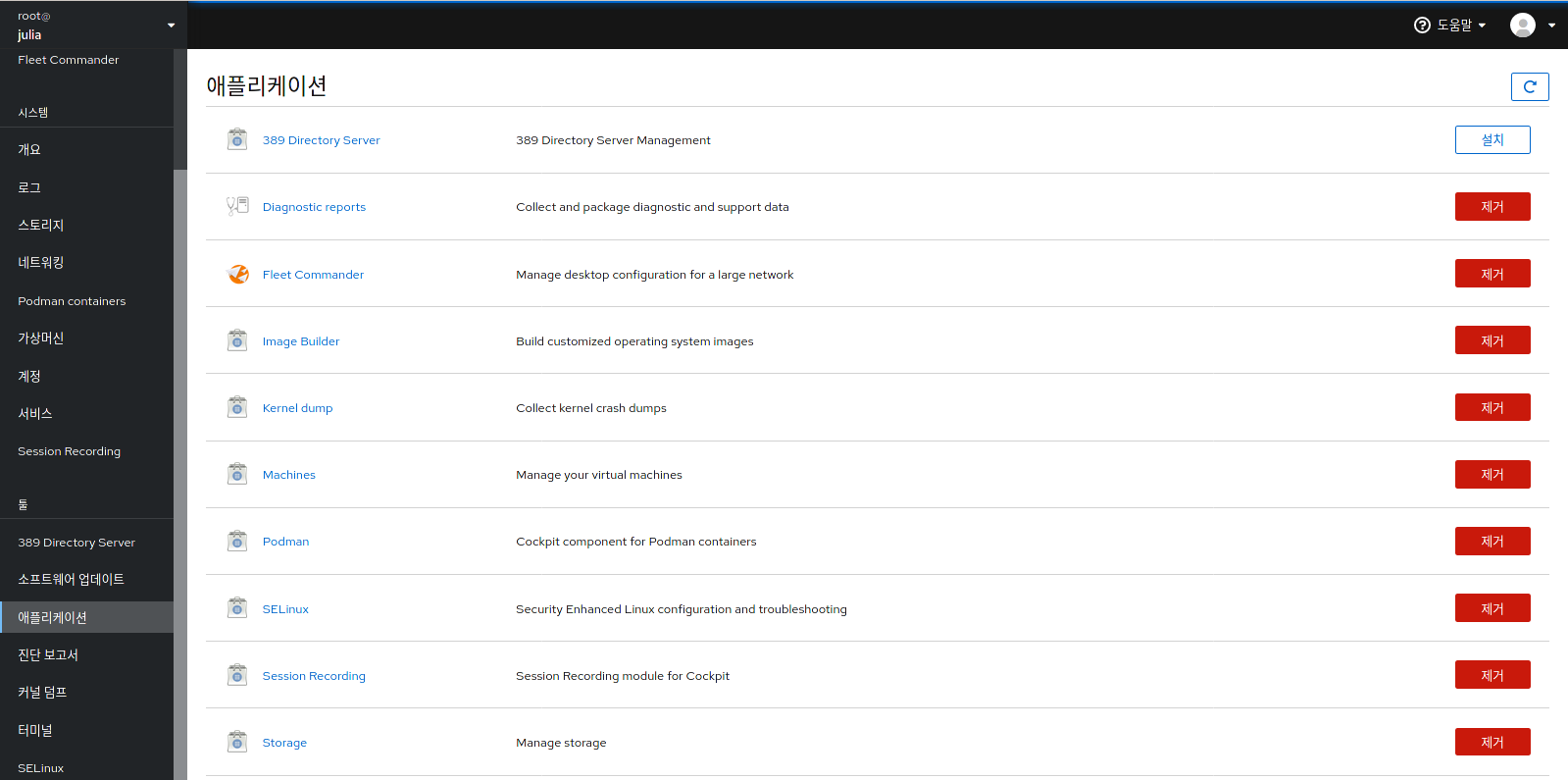This screenshot has width=1568, height=780.
Task: Open Podman containers in sidebar
Action: [86, 301]
